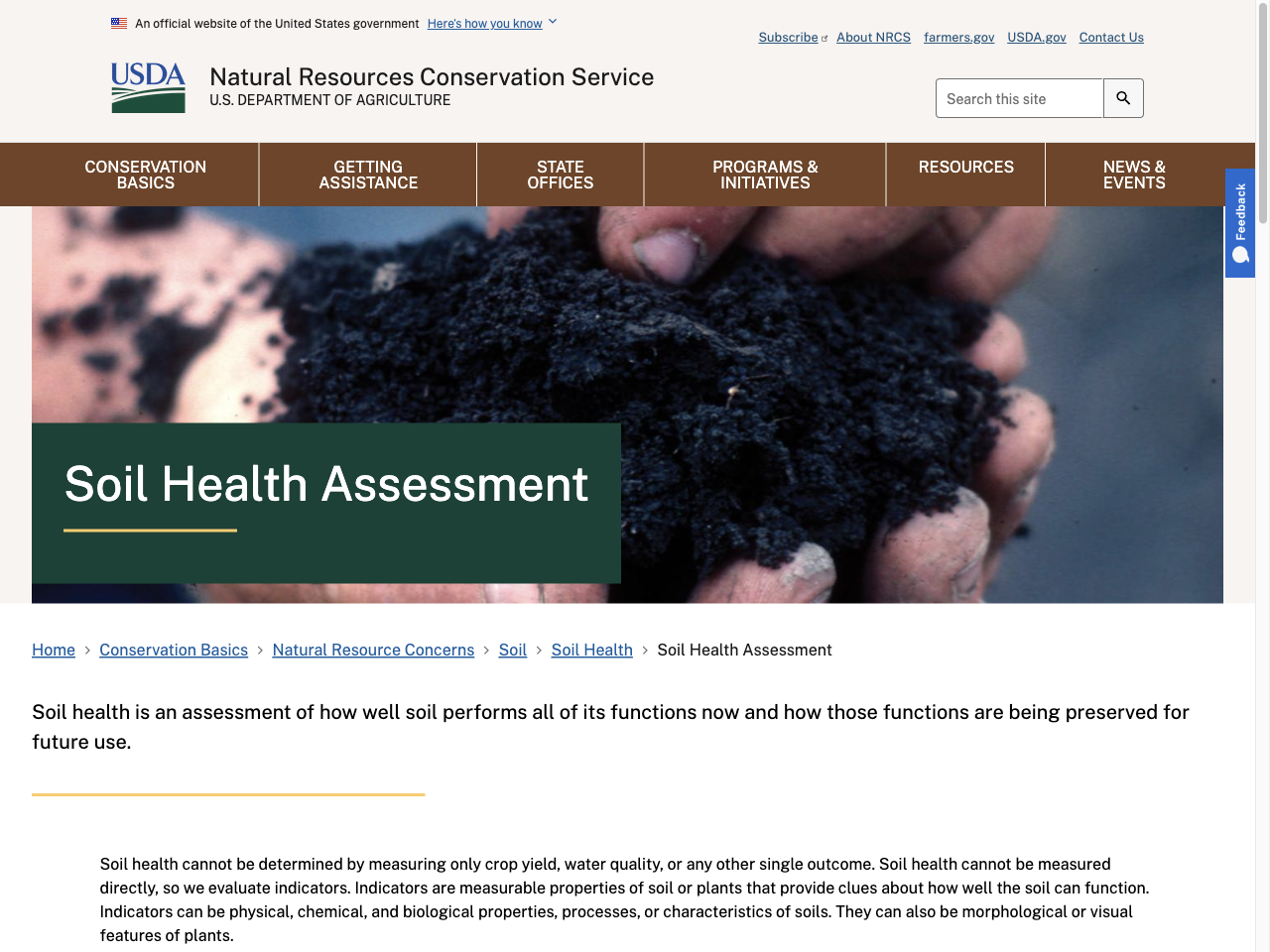1270x952 pixels.
Task: Click the U.S. flag icon in the banner
Action: click(119, 22)
